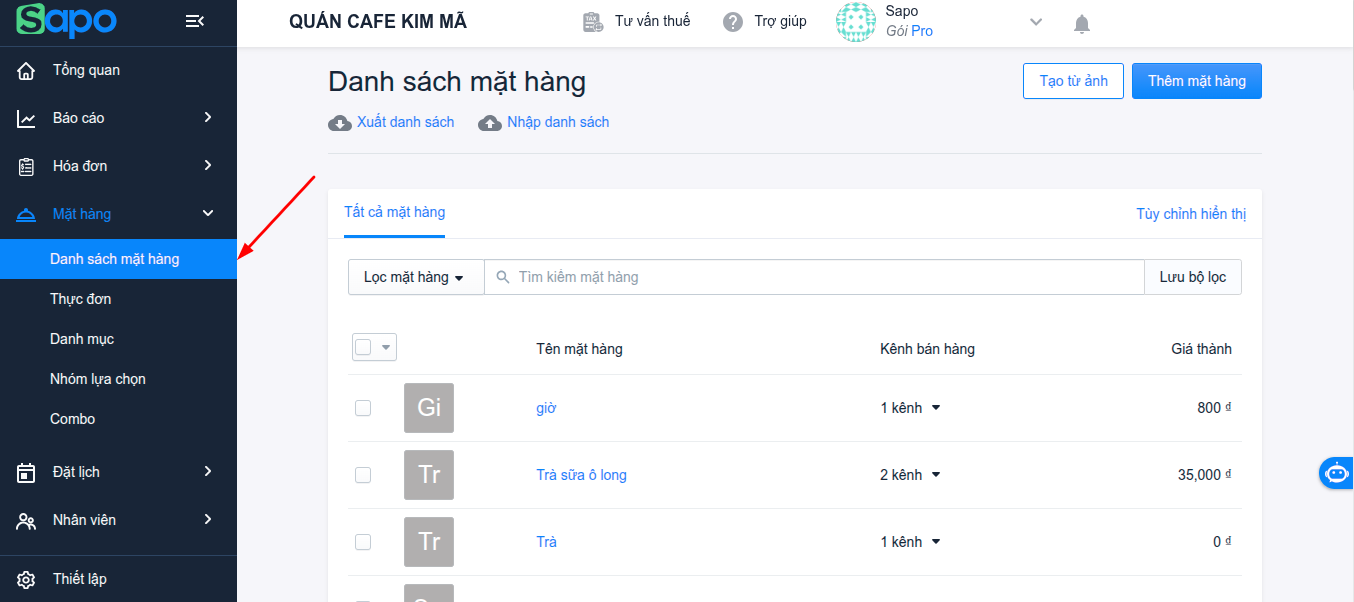Click the Tr thumbnail for Trà sữa ô long
Image resolution: width=1354 pixels, height=602 pixels.
tap(429, 475)
